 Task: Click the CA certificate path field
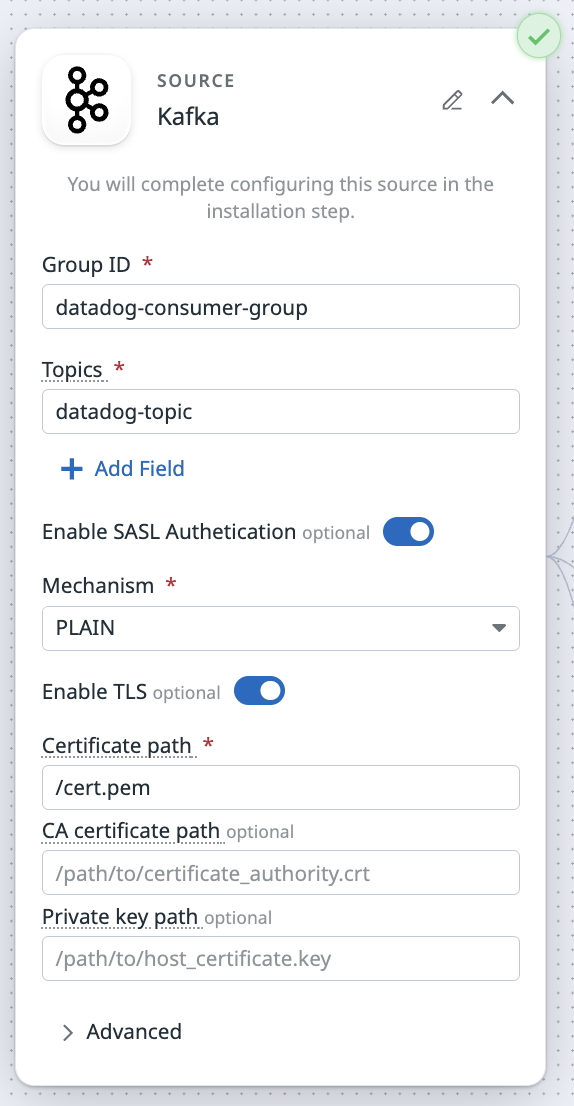coord(281,873)
